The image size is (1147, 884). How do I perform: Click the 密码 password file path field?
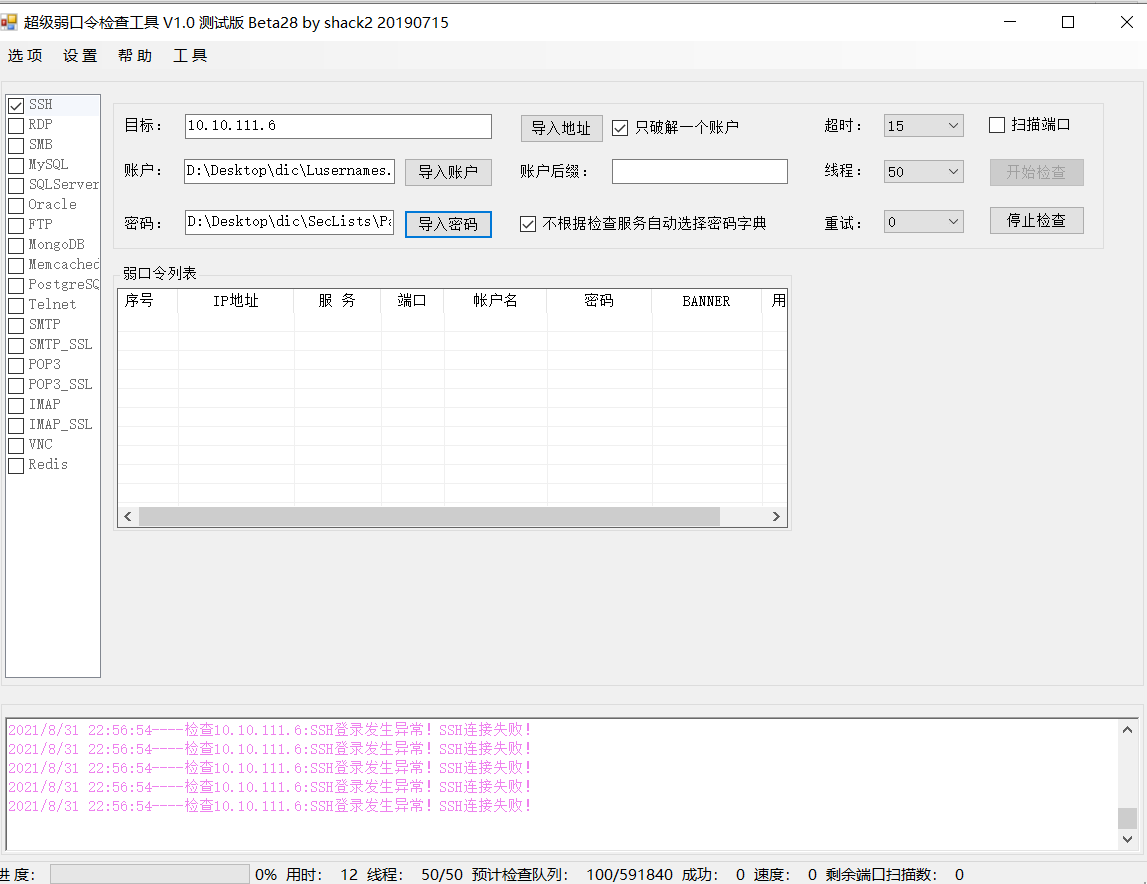click(289, 222)
